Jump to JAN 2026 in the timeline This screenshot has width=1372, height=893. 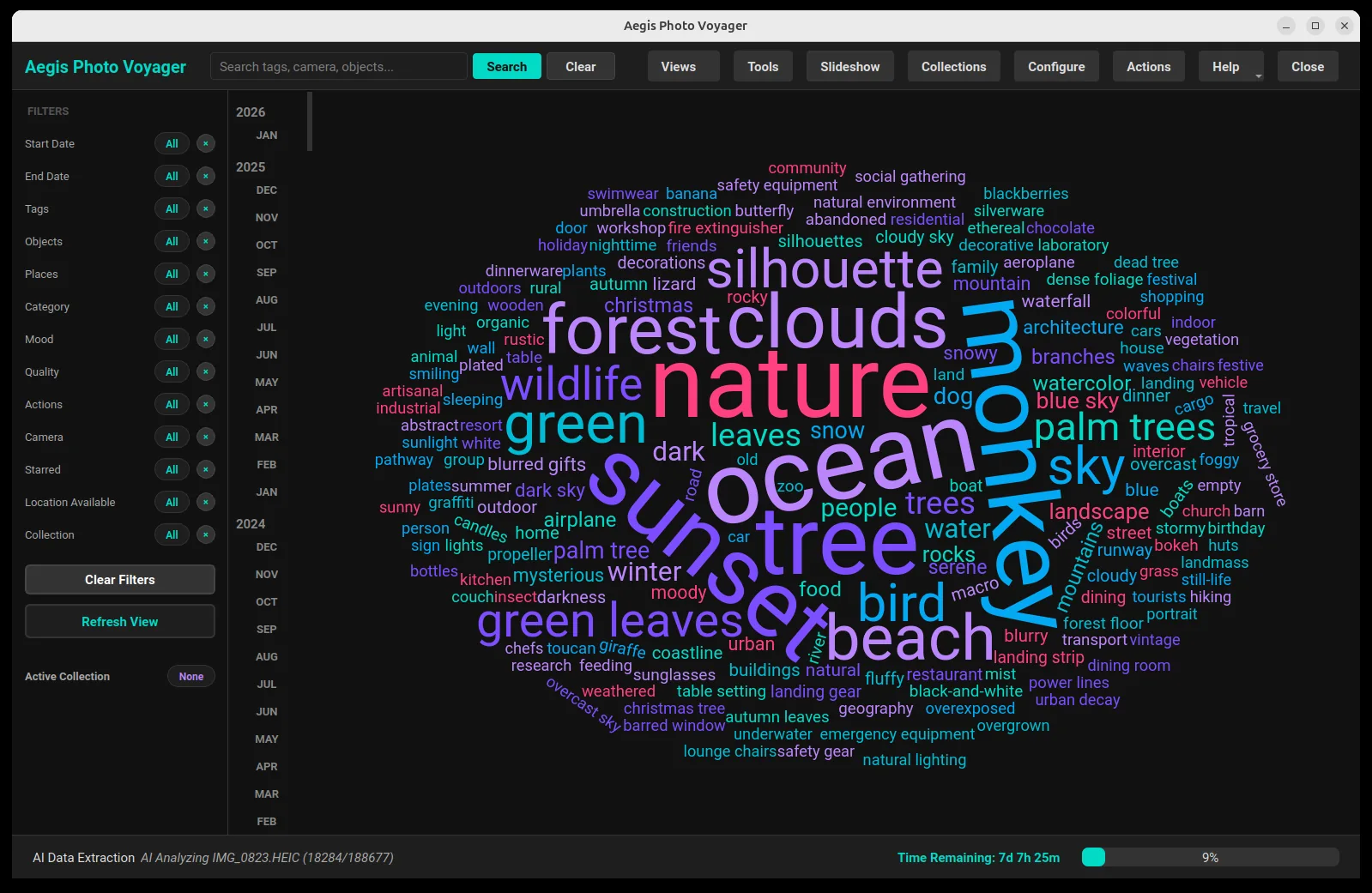(x=267, y=135)
